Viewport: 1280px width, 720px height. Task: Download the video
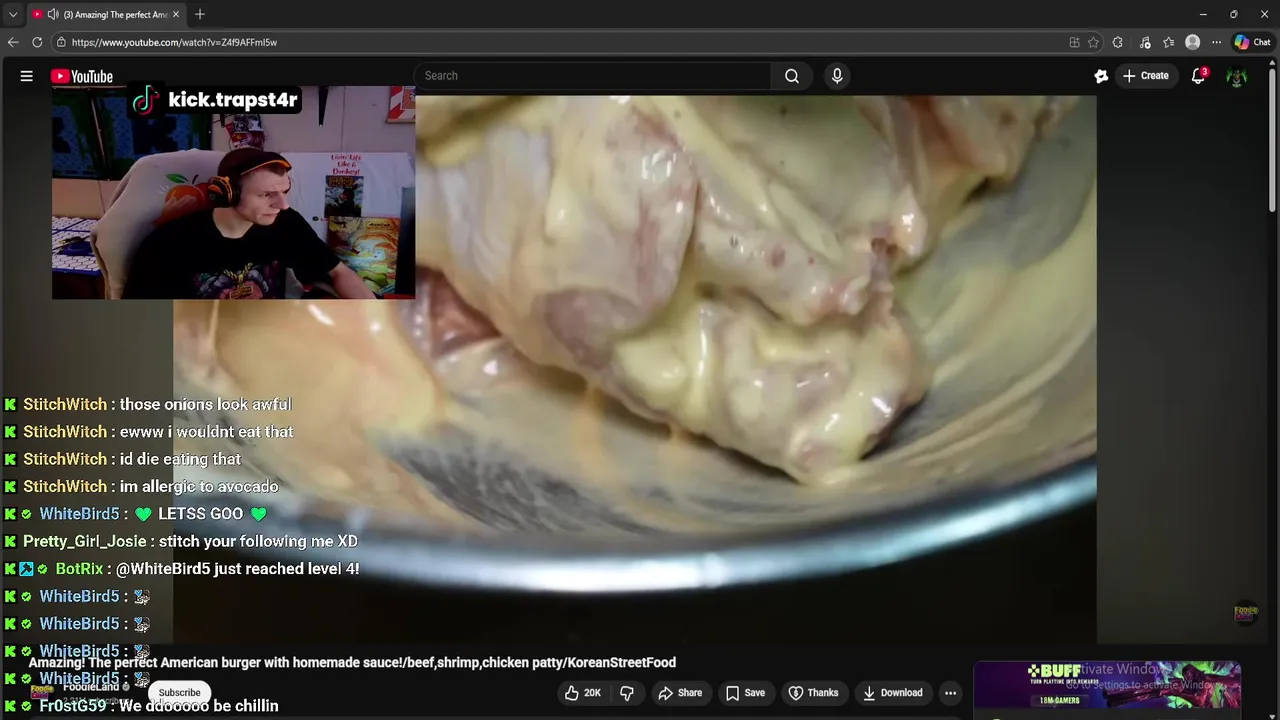891,692
